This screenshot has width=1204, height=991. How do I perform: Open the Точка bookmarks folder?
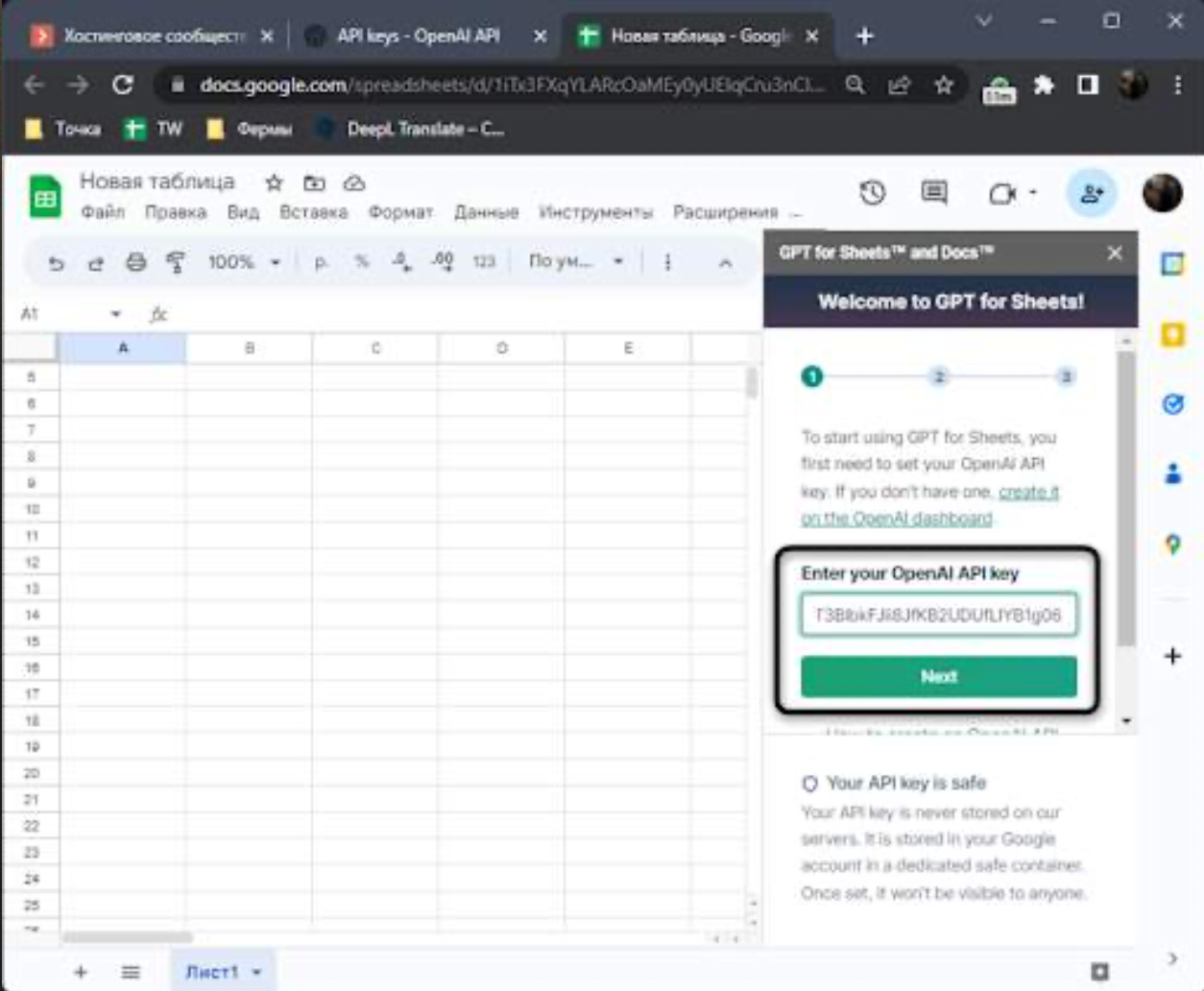[x=63, y=129]
